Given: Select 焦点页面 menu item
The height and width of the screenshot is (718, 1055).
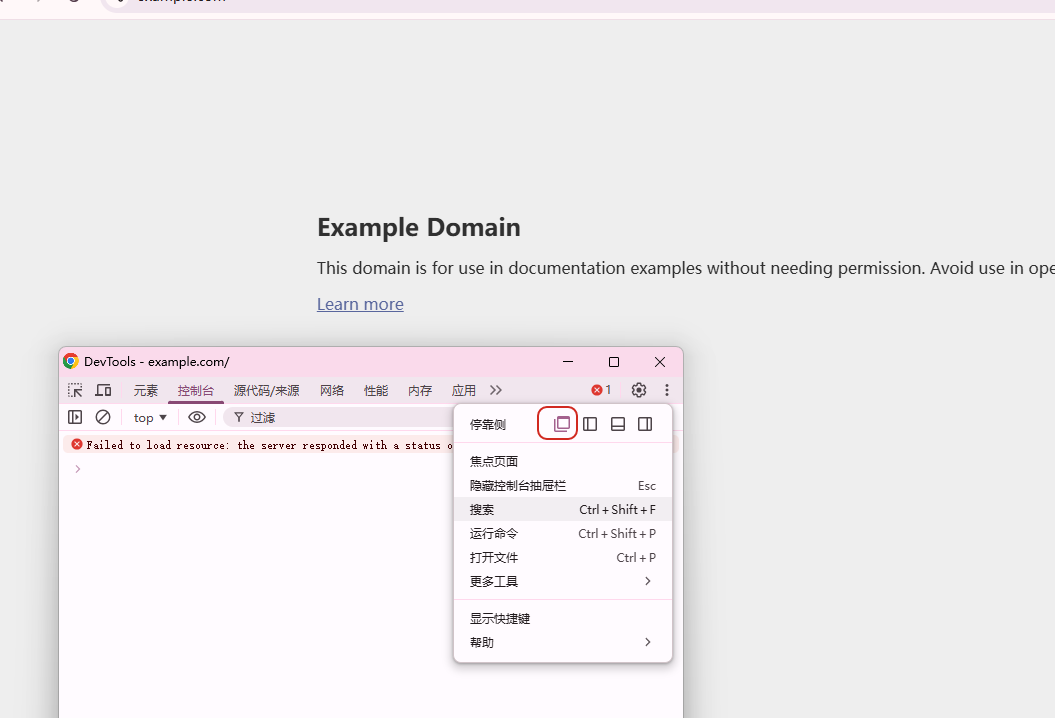Looking at the screenshot, I should [562, 462].
